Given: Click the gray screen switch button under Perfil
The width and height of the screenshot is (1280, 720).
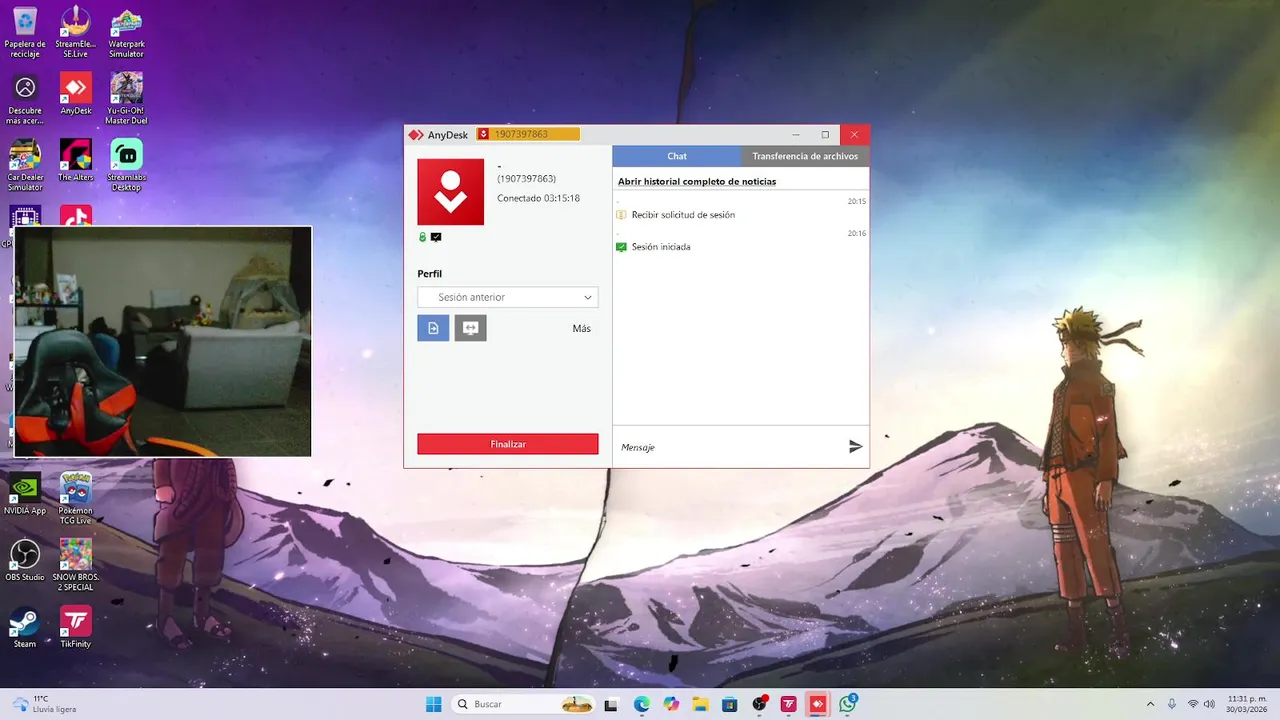Looking at the screenshot, I should (x=470, y=328).
